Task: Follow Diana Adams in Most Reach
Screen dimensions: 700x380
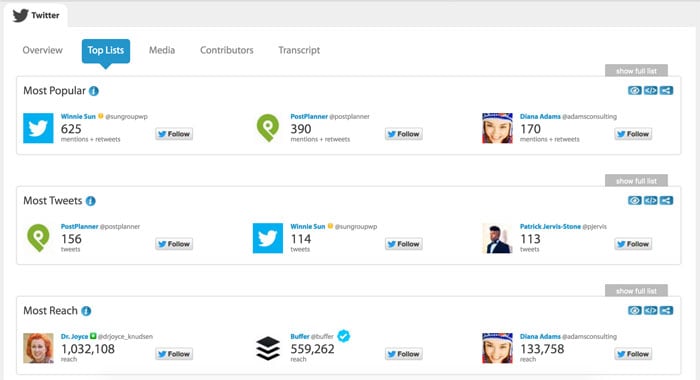Action: (x=633, y=354)
